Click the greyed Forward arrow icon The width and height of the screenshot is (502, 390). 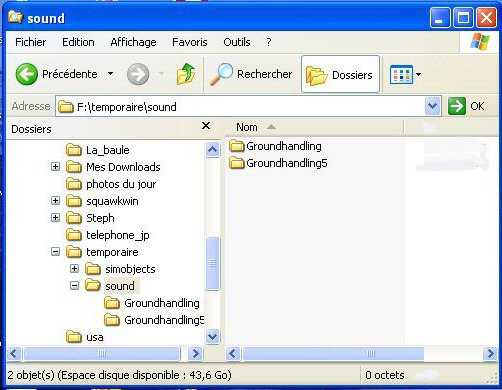(x=138, y=74)
